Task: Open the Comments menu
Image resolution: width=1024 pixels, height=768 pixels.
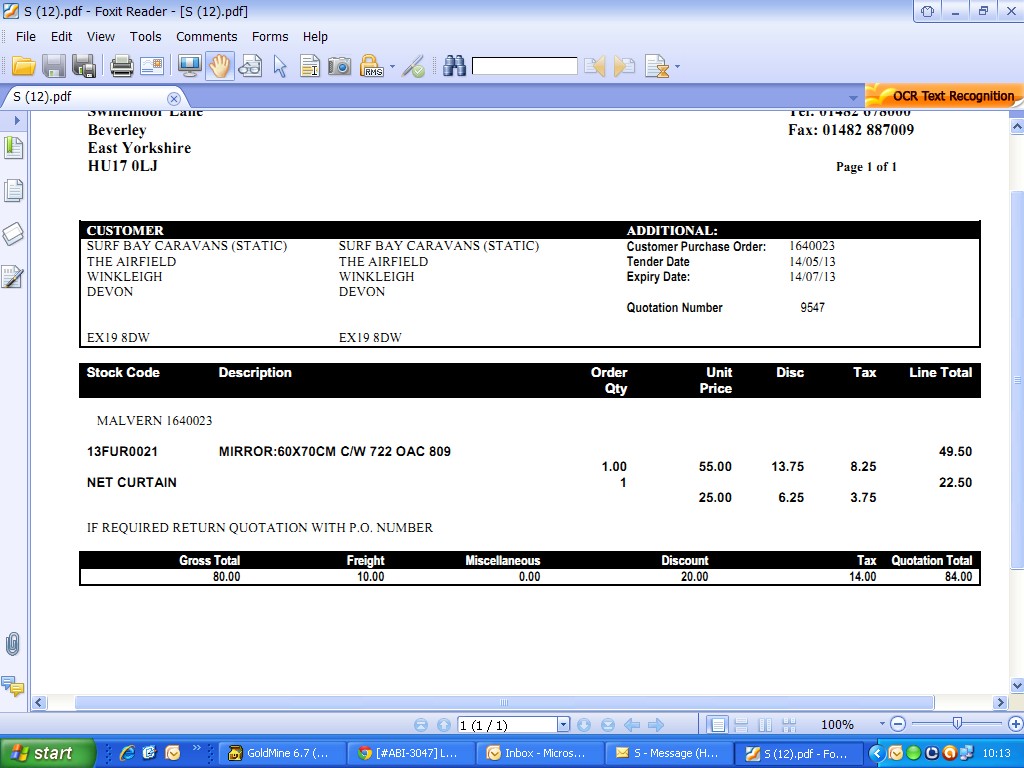Action: [x=206, y=36]
